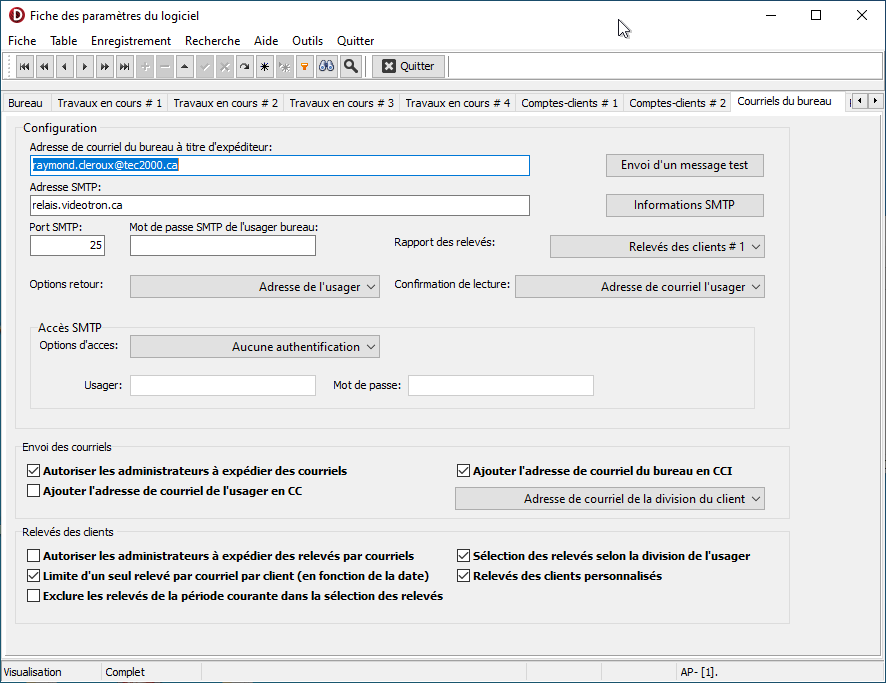Click the 'Complet' status bar text
Viewport: 886px width, 683px height.
[x=125, y=672]
